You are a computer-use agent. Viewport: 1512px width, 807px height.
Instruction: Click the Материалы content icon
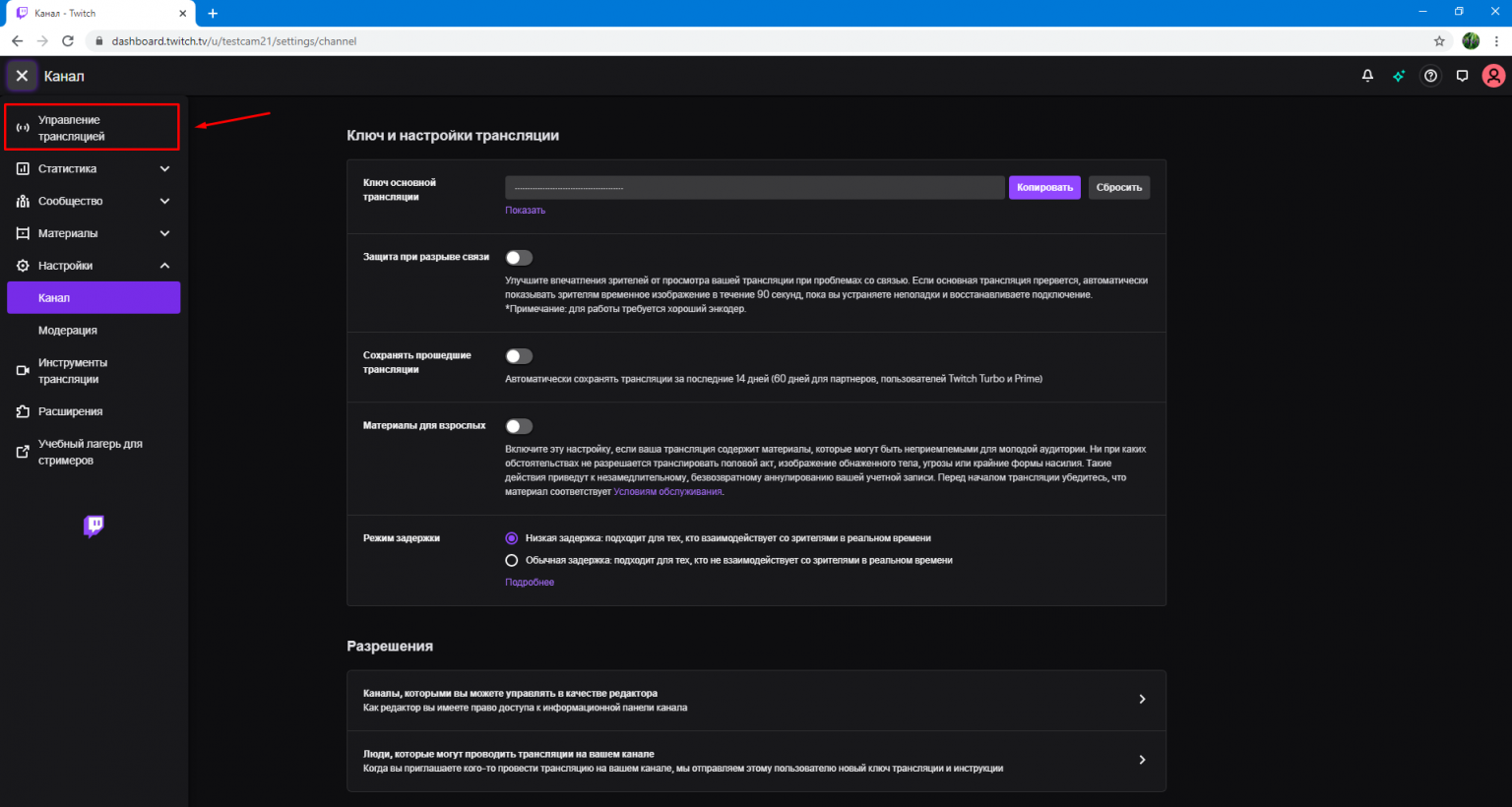tap(23, 233)
